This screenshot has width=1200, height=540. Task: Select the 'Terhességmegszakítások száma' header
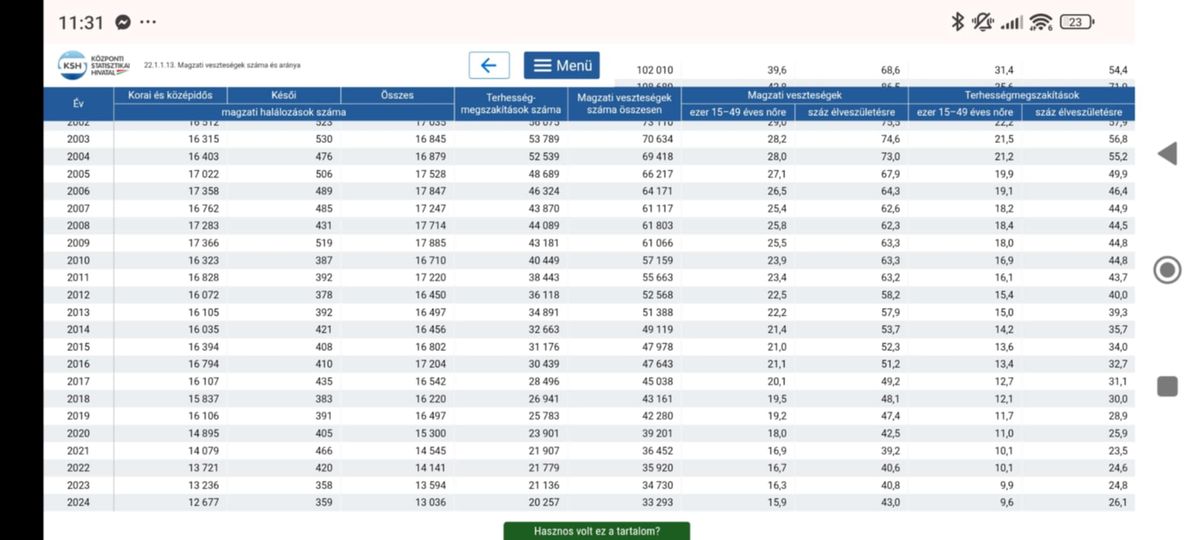click(x=510, y=103)
